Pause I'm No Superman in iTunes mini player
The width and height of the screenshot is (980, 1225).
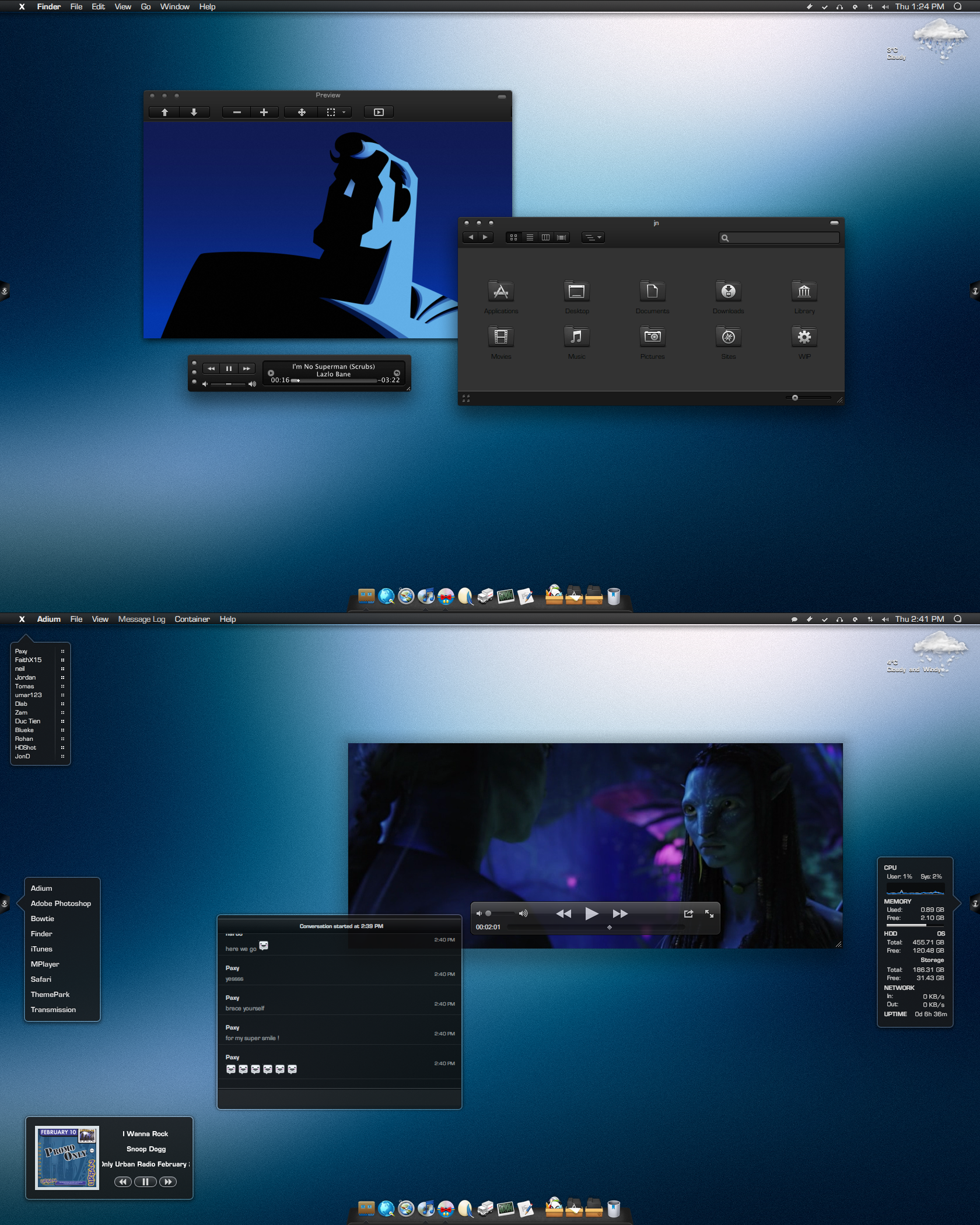point(229,369)
